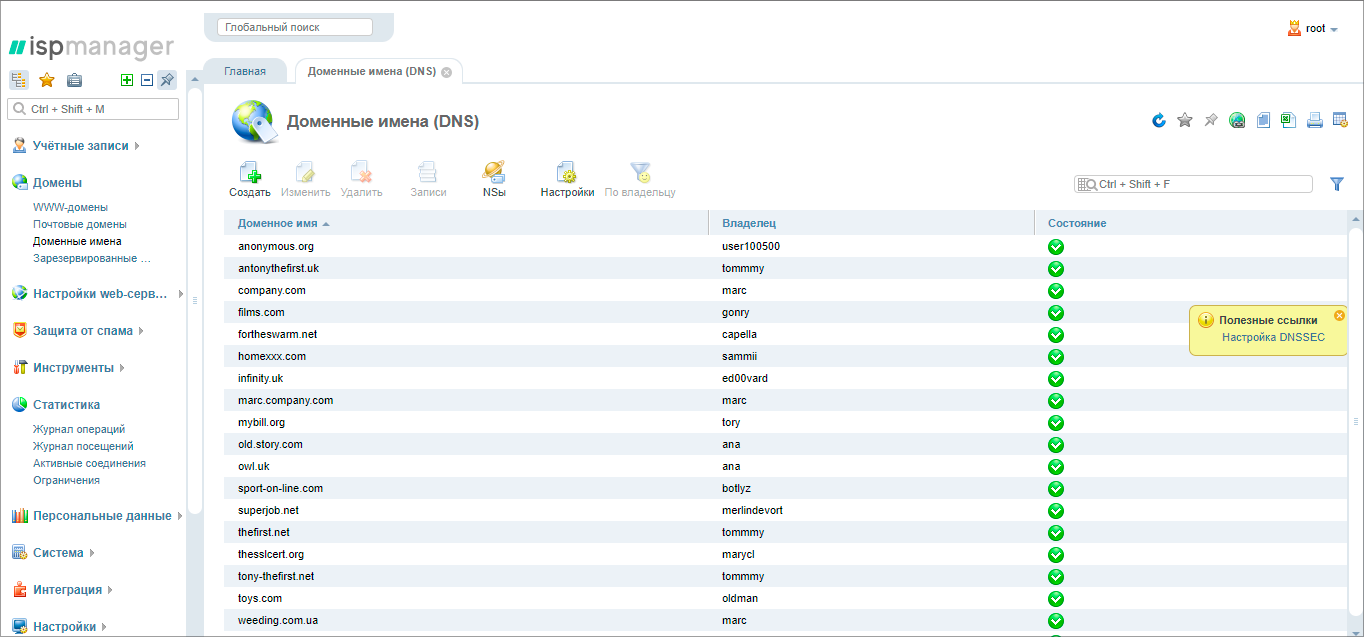Export the table to Excel
Screen dimensions: 1364x637
pyautogui.click(x=1289, y=121)
